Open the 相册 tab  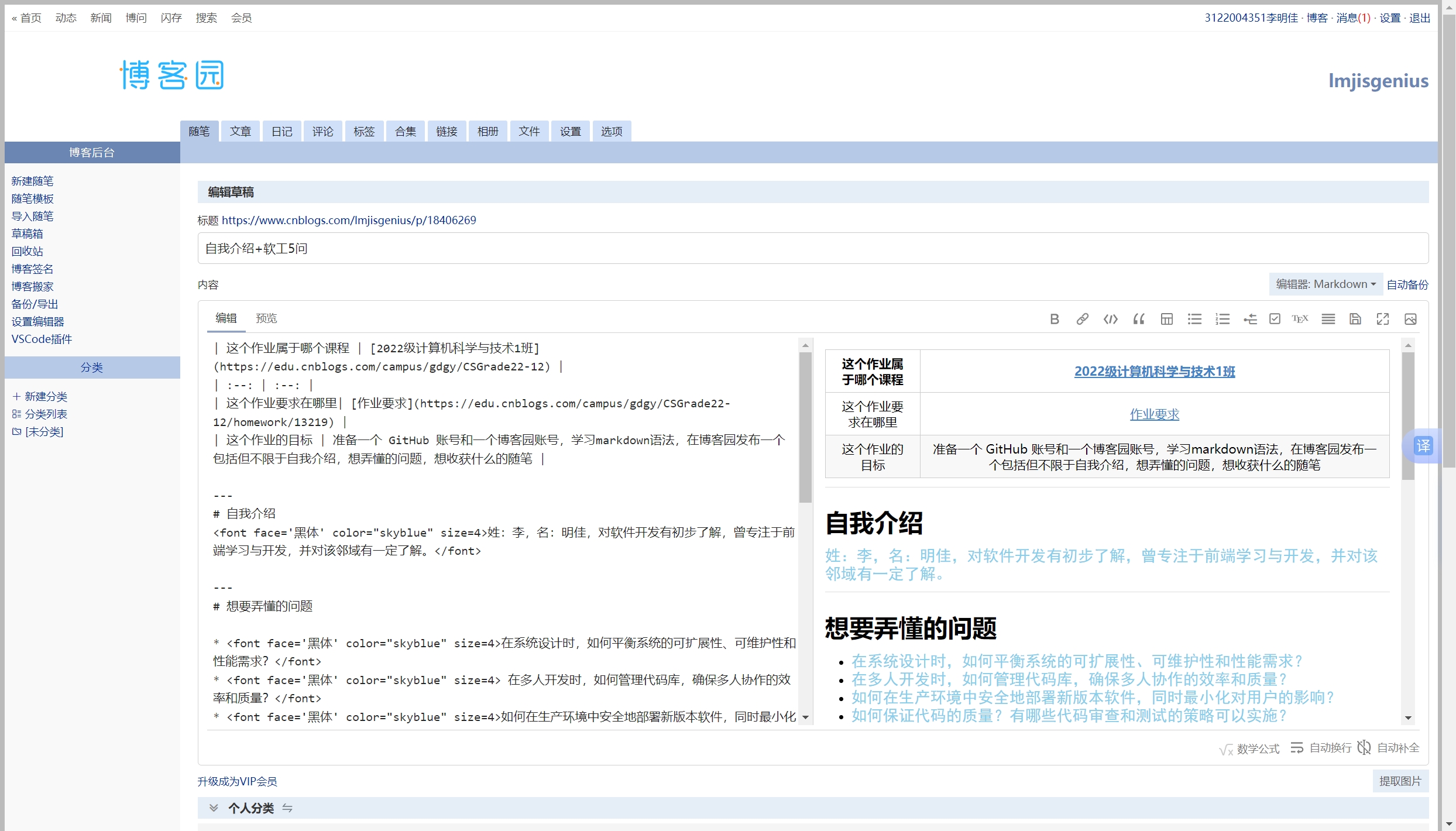click(x=487, y=131)
